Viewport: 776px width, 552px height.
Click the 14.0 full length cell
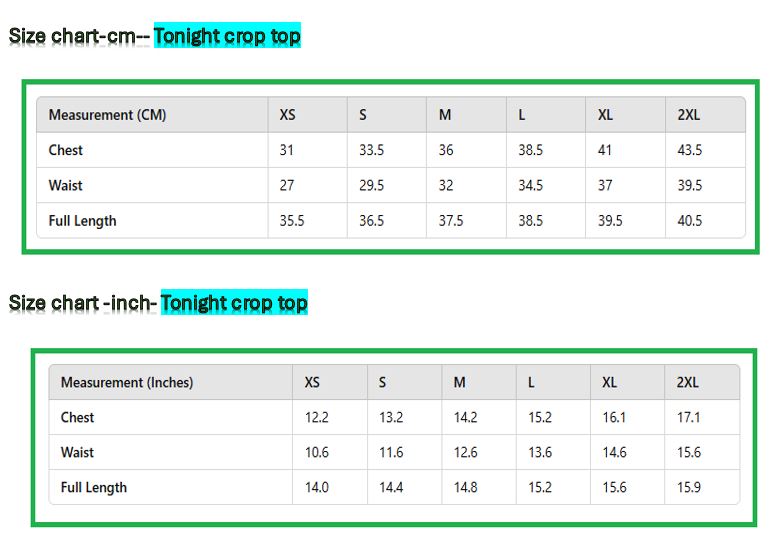pos(317,487)
